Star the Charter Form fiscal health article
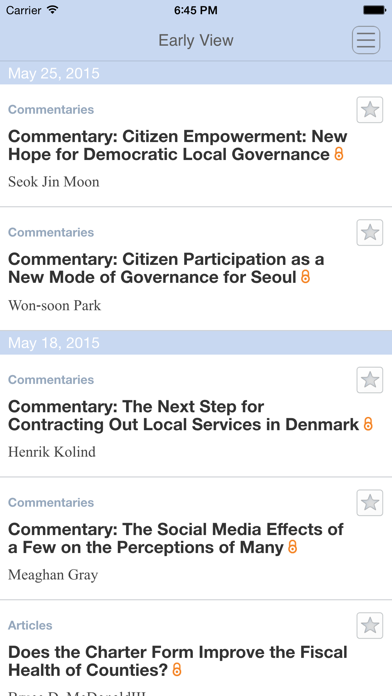The height and width of the screenshot is (696, 392). [369, 626]
